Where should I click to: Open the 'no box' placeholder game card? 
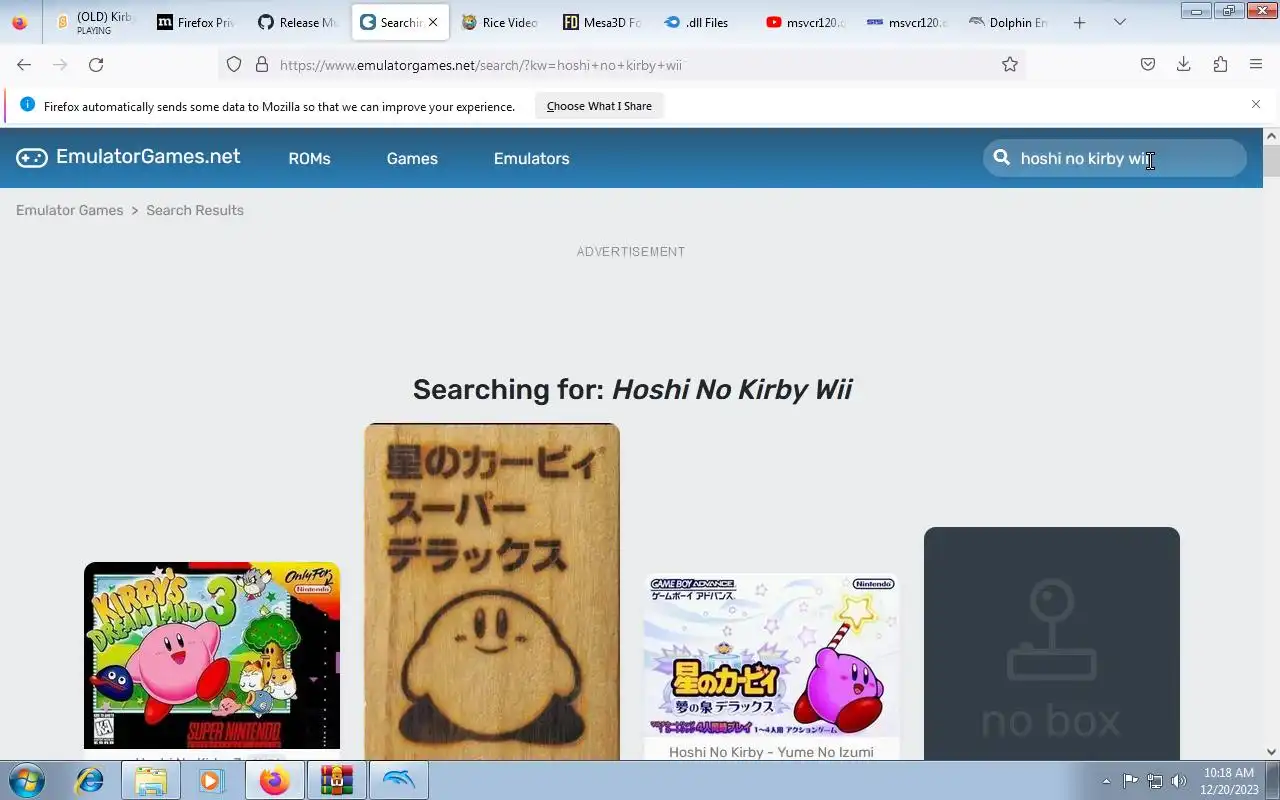pyautogui.click(x=1052, y=643)
